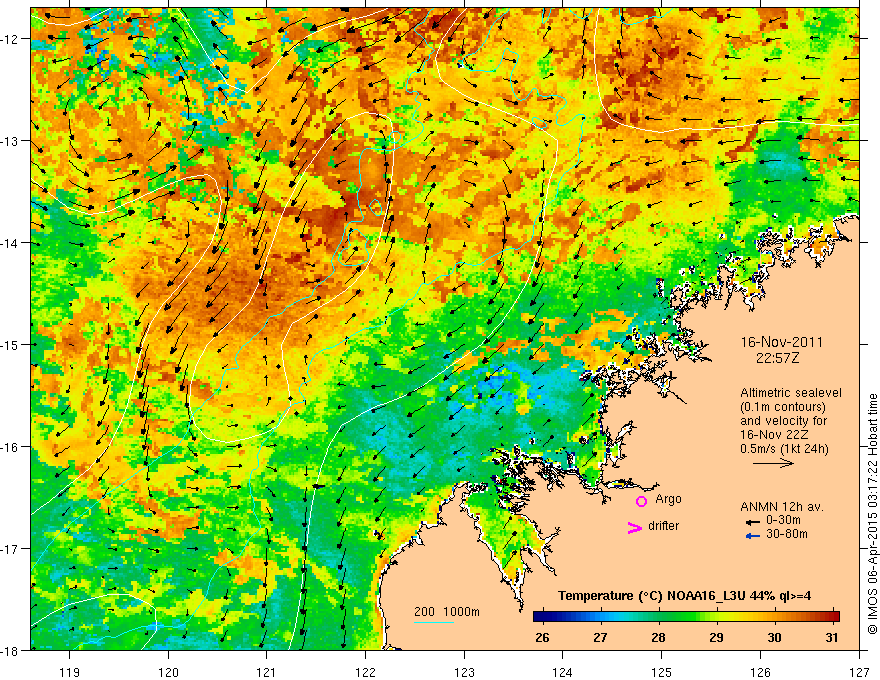Click the cyan 200 1000m depth contour legend line

tap(434, 622)
